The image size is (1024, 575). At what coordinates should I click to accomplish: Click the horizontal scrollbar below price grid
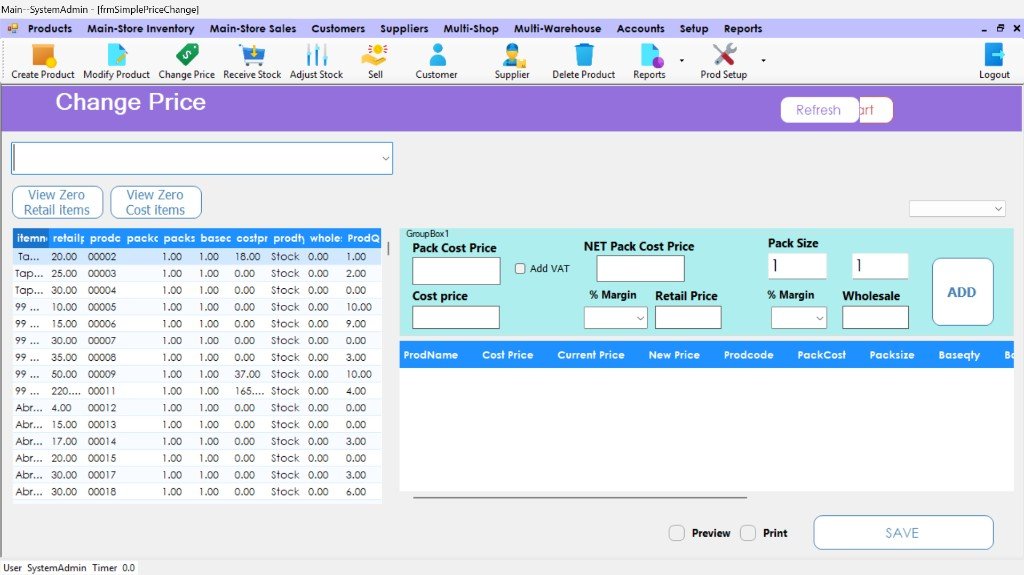click(580, 497)
